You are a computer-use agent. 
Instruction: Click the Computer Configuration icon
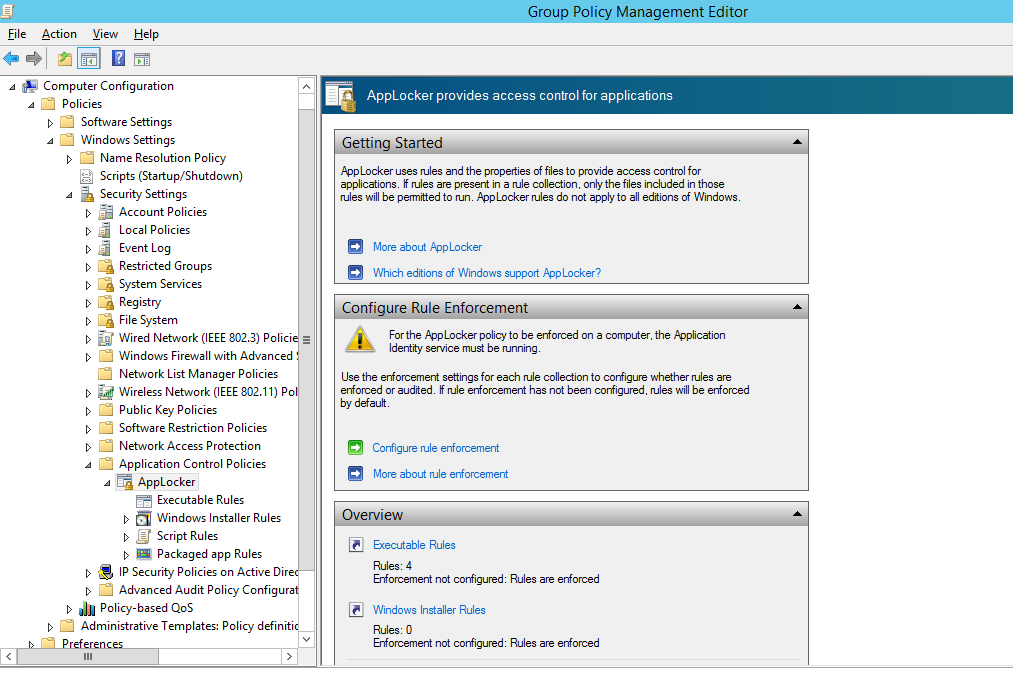click(x=30, y=86)
